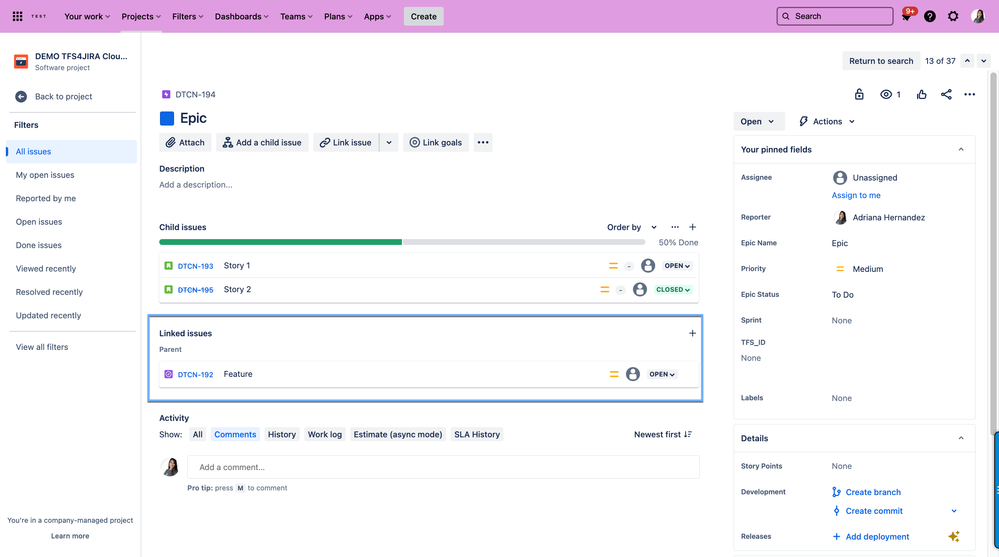Show History activity tab
Viewport: 999px width, 557px height.
[282, 435]
